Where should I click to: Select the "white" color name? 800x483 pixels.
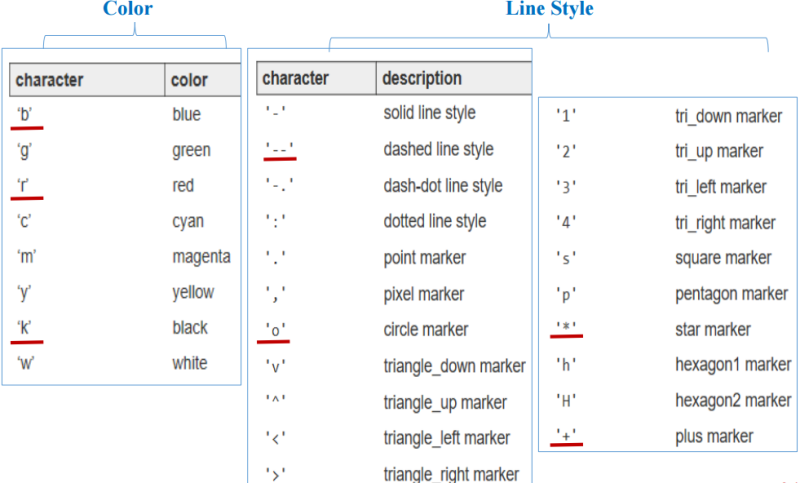(x=190, y=363)
